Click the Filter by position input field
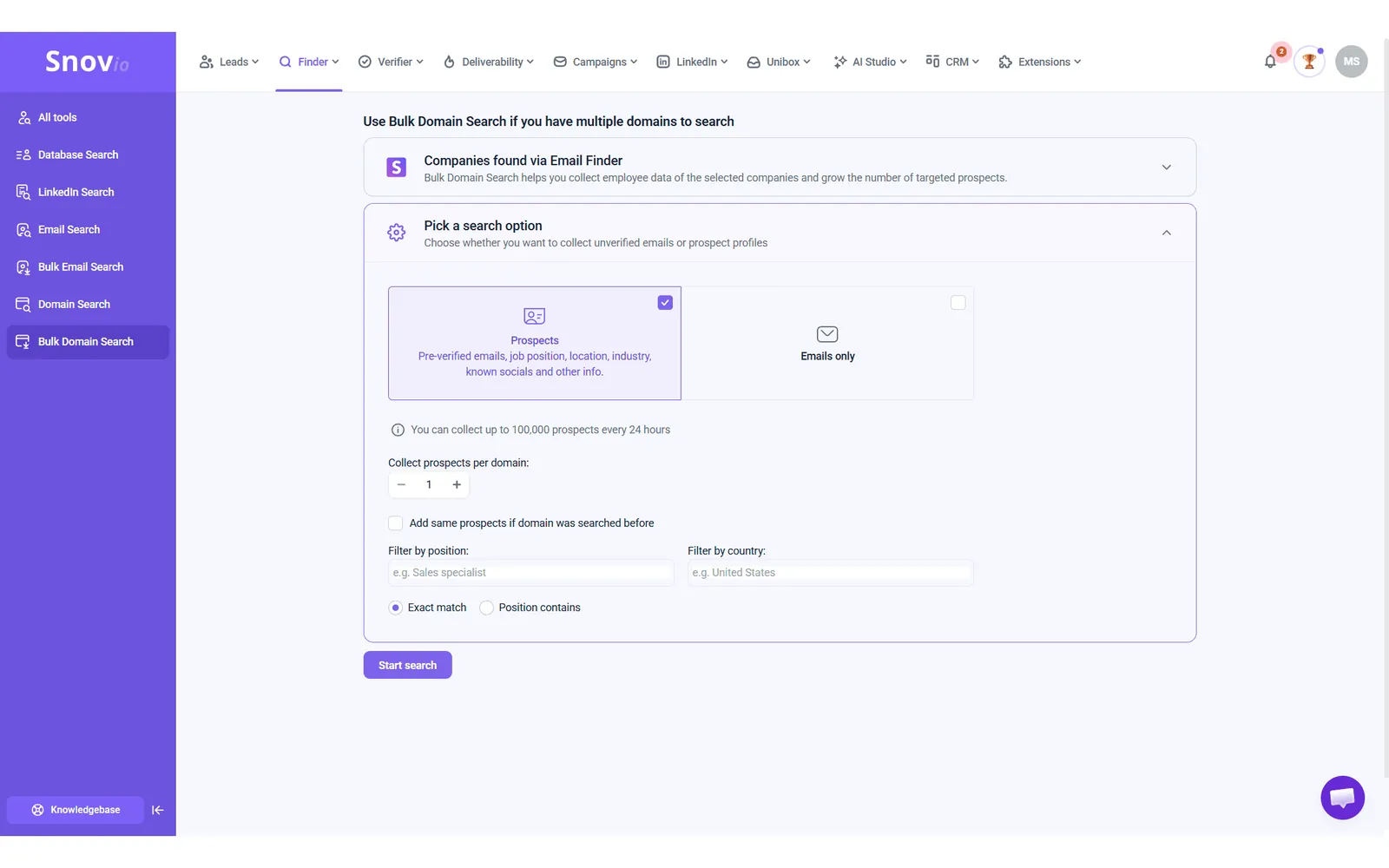 [531, 573]
